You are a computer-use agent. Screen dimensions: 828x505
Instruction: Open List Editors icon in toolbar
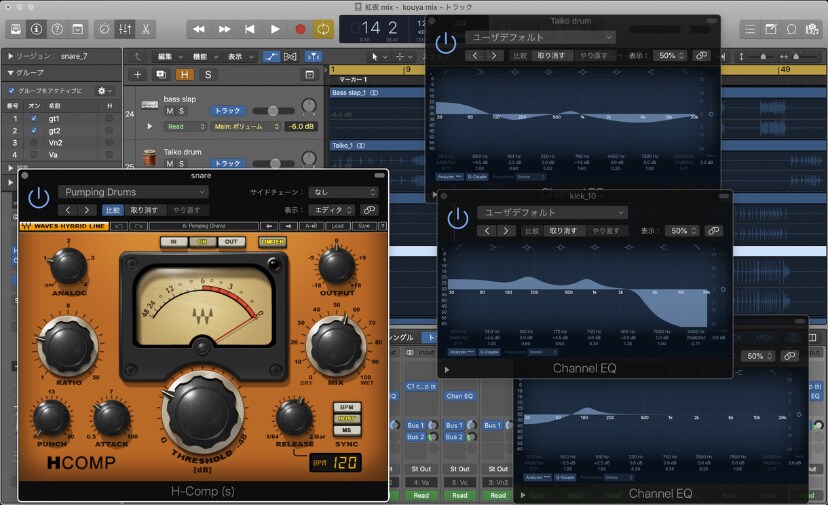[x=750, y=29]
